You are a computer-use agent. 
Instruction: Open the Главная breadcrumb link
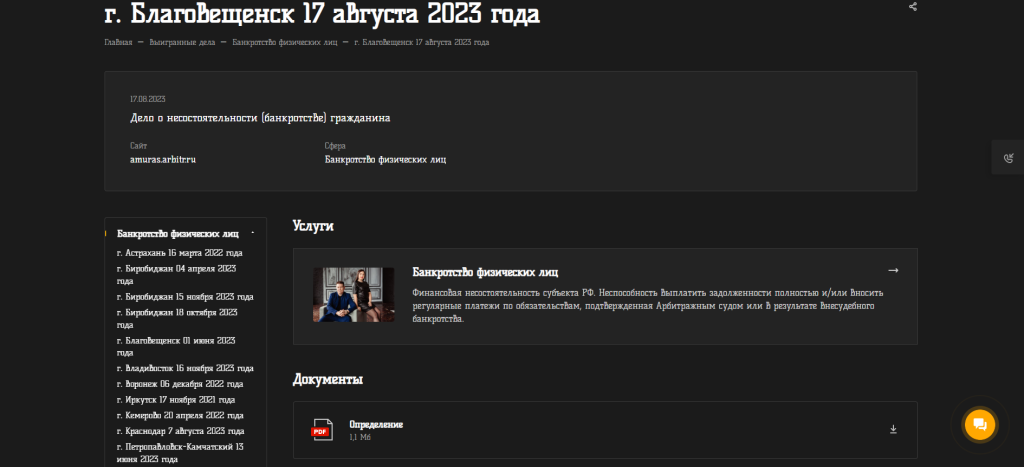118,42
